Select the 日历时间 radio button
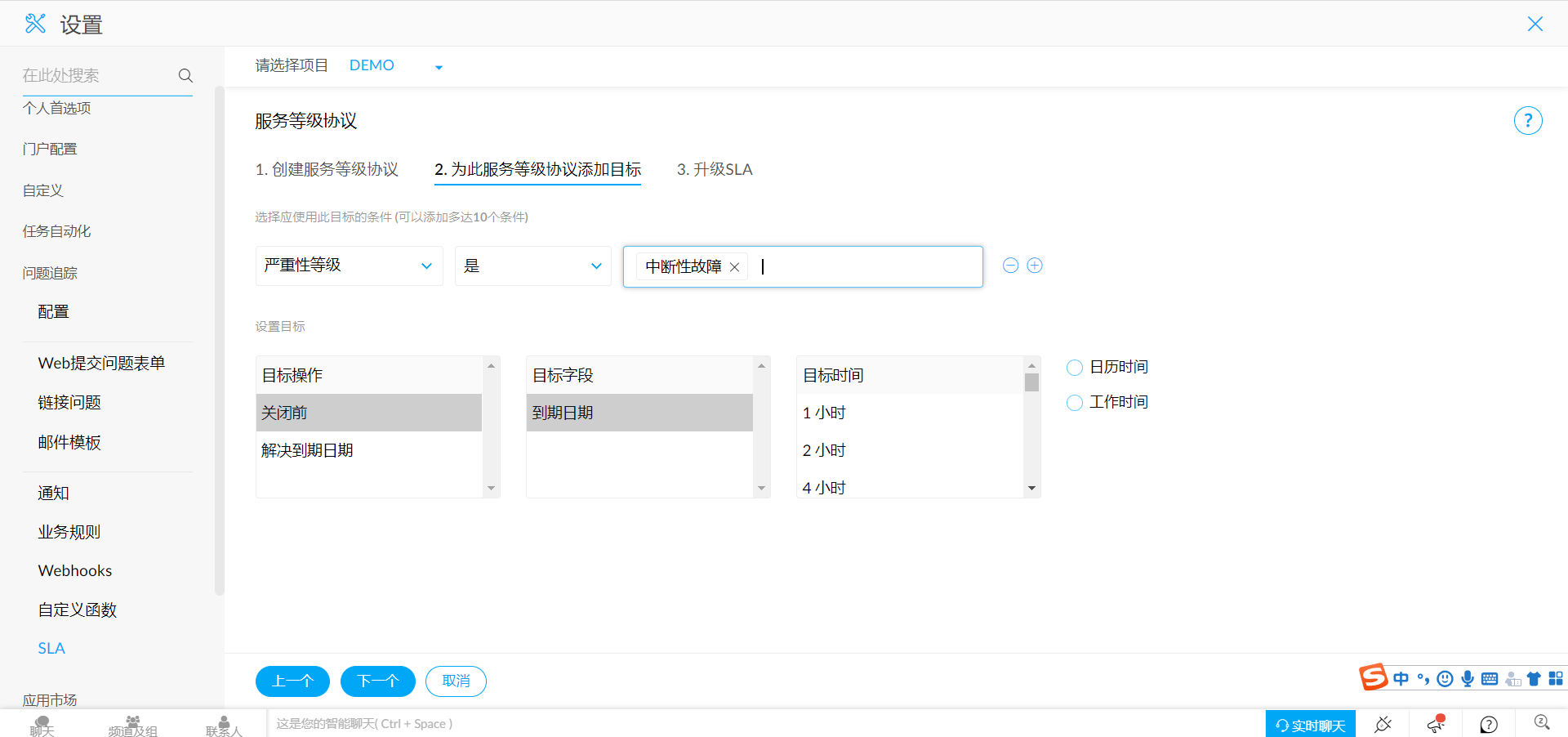The width and height of the screenshot is (1568, 737). tap(1075, 368)
